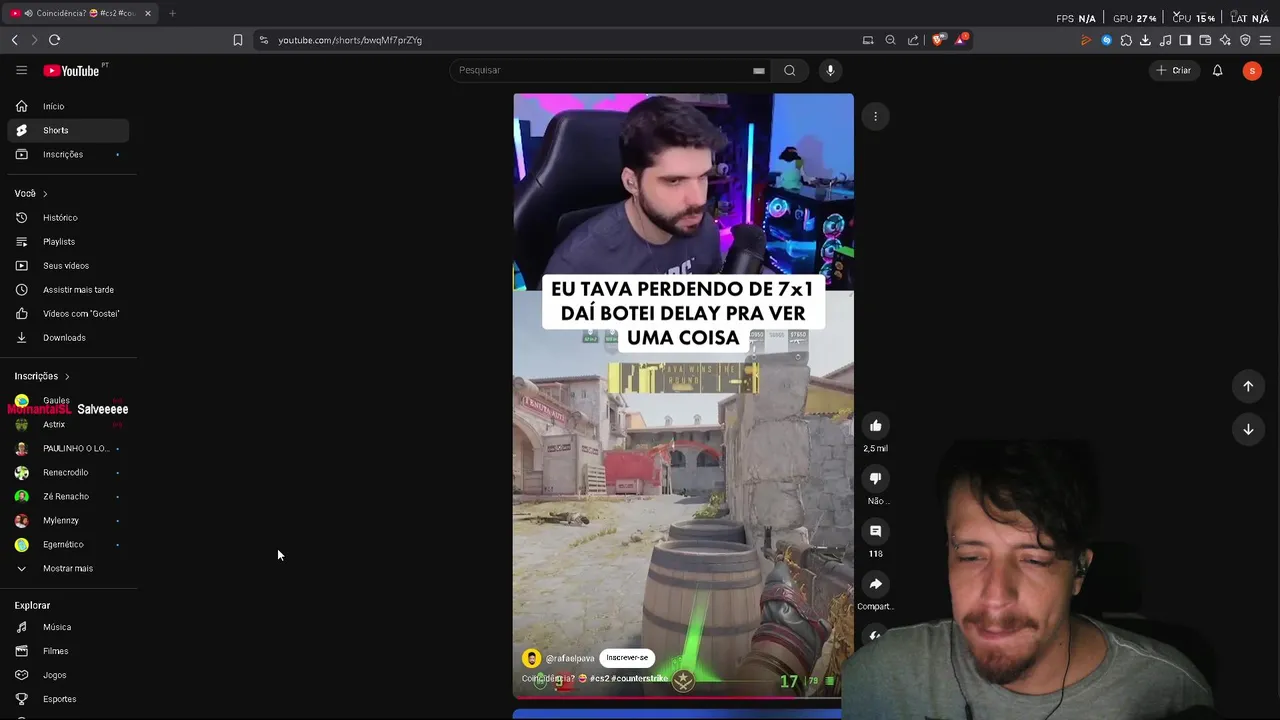
Task: Open the Brave Shields lion icon
Action: click(x=938, y=40)
